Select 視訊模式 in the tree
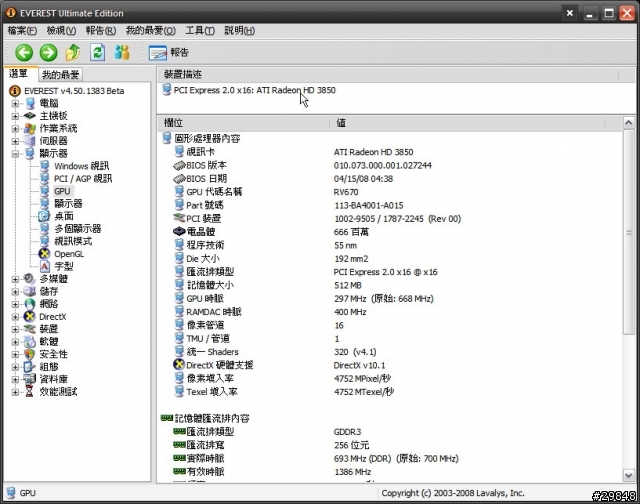640x504 pixels. pyautogui.click(x=73, y=242)
